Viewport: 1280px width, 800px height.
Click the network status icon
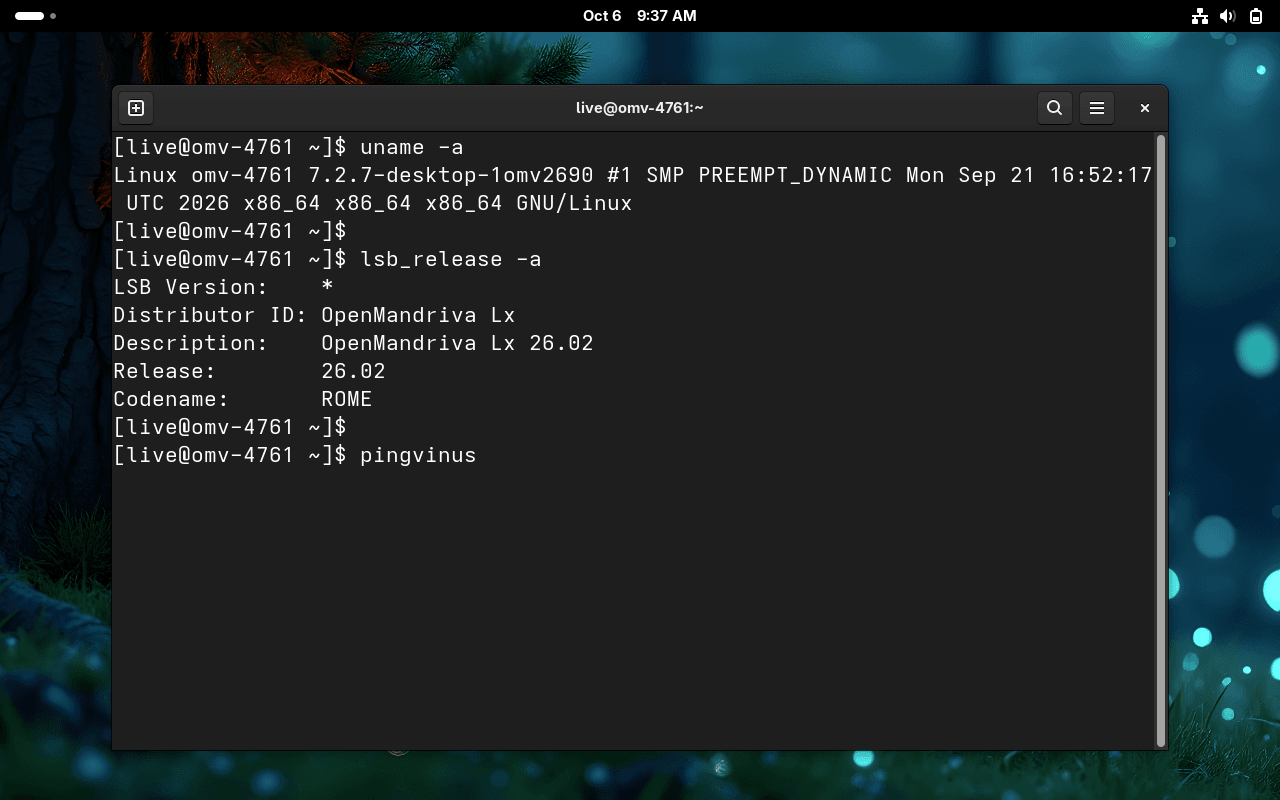pyautogui.click(x=1200, y=16)
